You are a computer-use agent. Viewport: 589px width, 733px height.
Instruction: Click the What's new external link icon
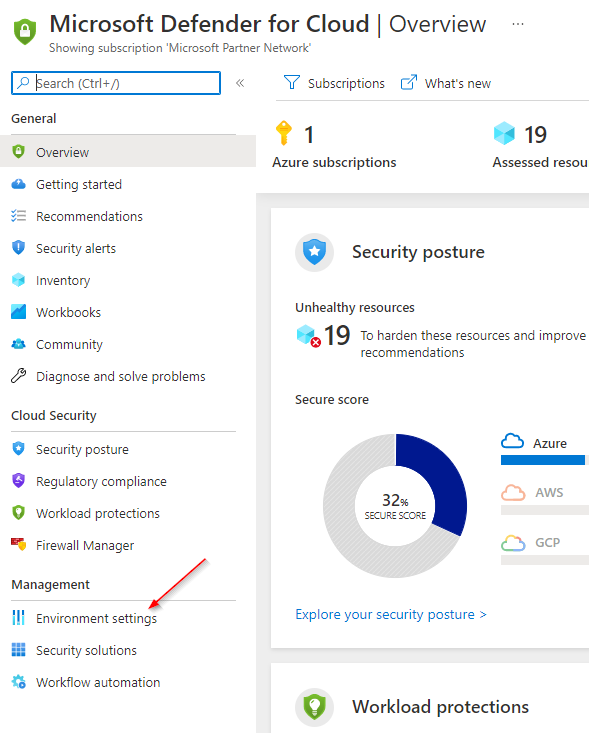409,83
